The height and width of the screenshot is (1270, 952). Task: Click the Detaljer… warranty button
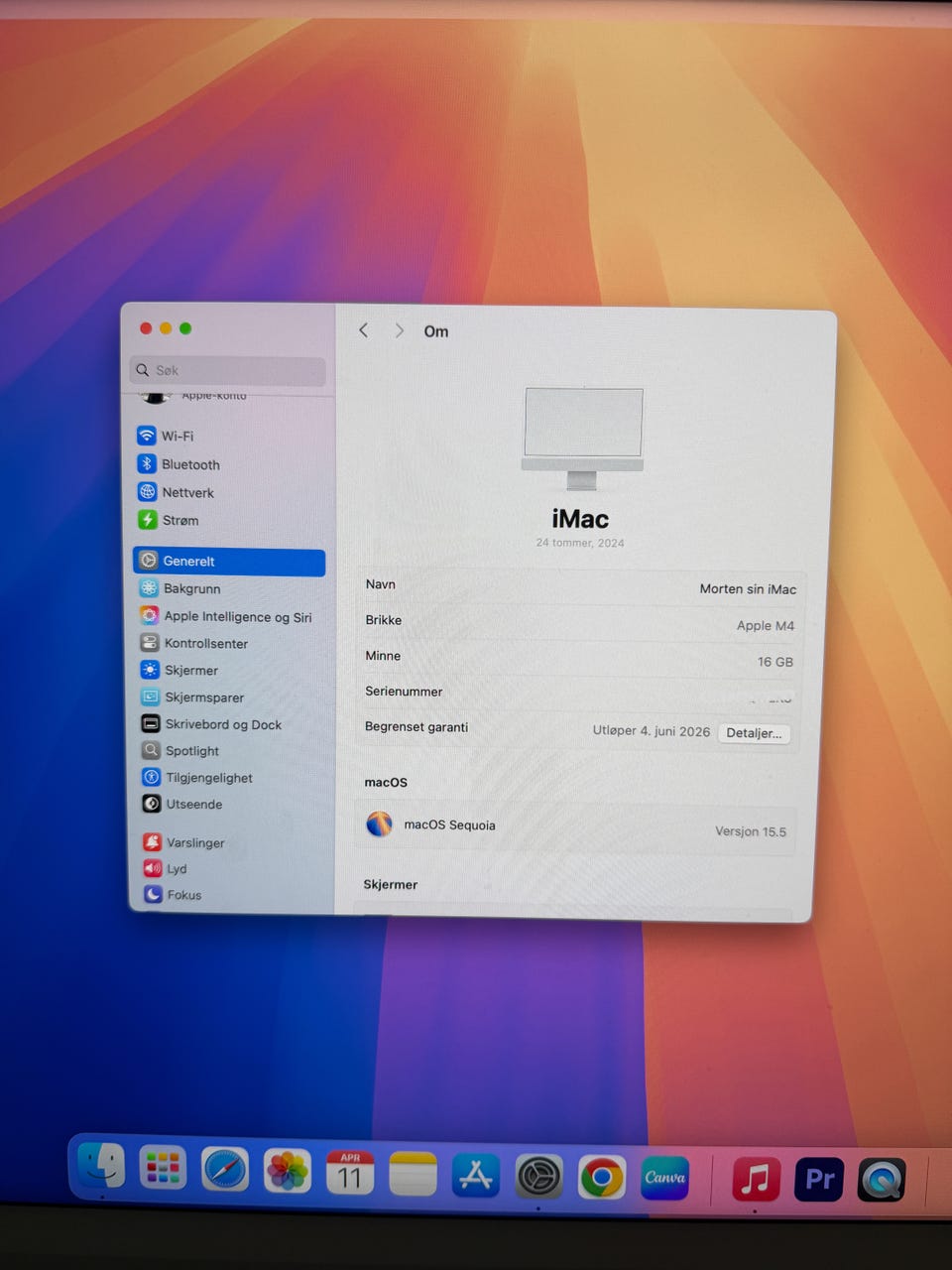coord(754,733)
